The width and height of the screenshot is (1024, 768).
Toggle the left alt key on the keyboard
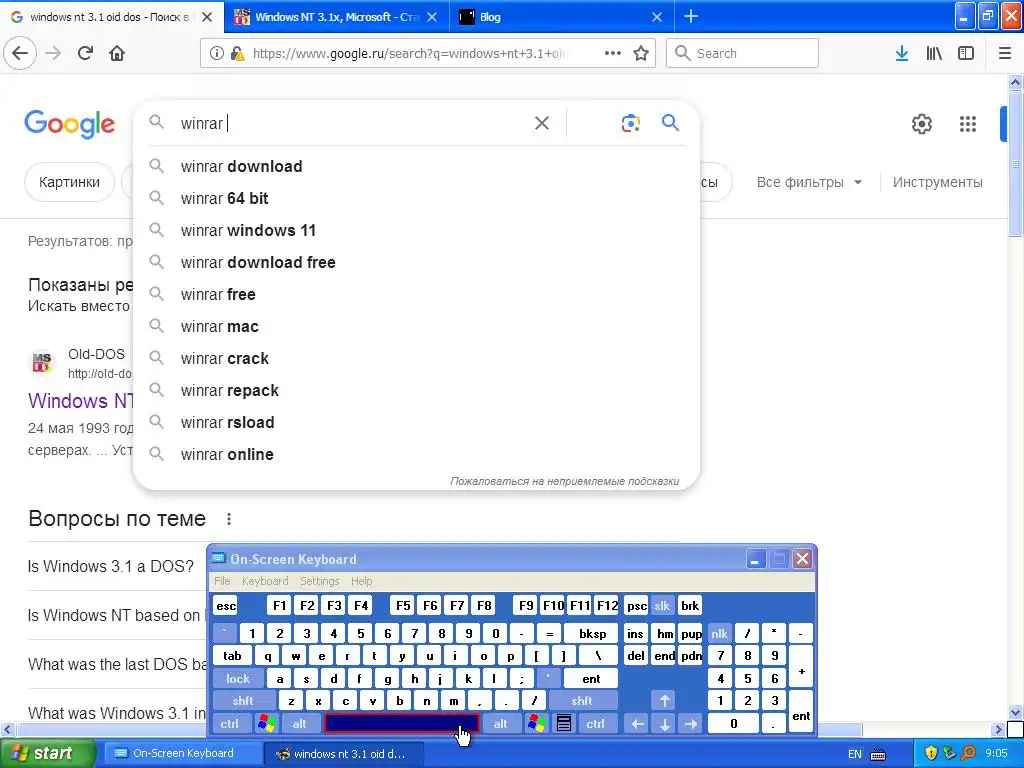(x=300, y=724)
